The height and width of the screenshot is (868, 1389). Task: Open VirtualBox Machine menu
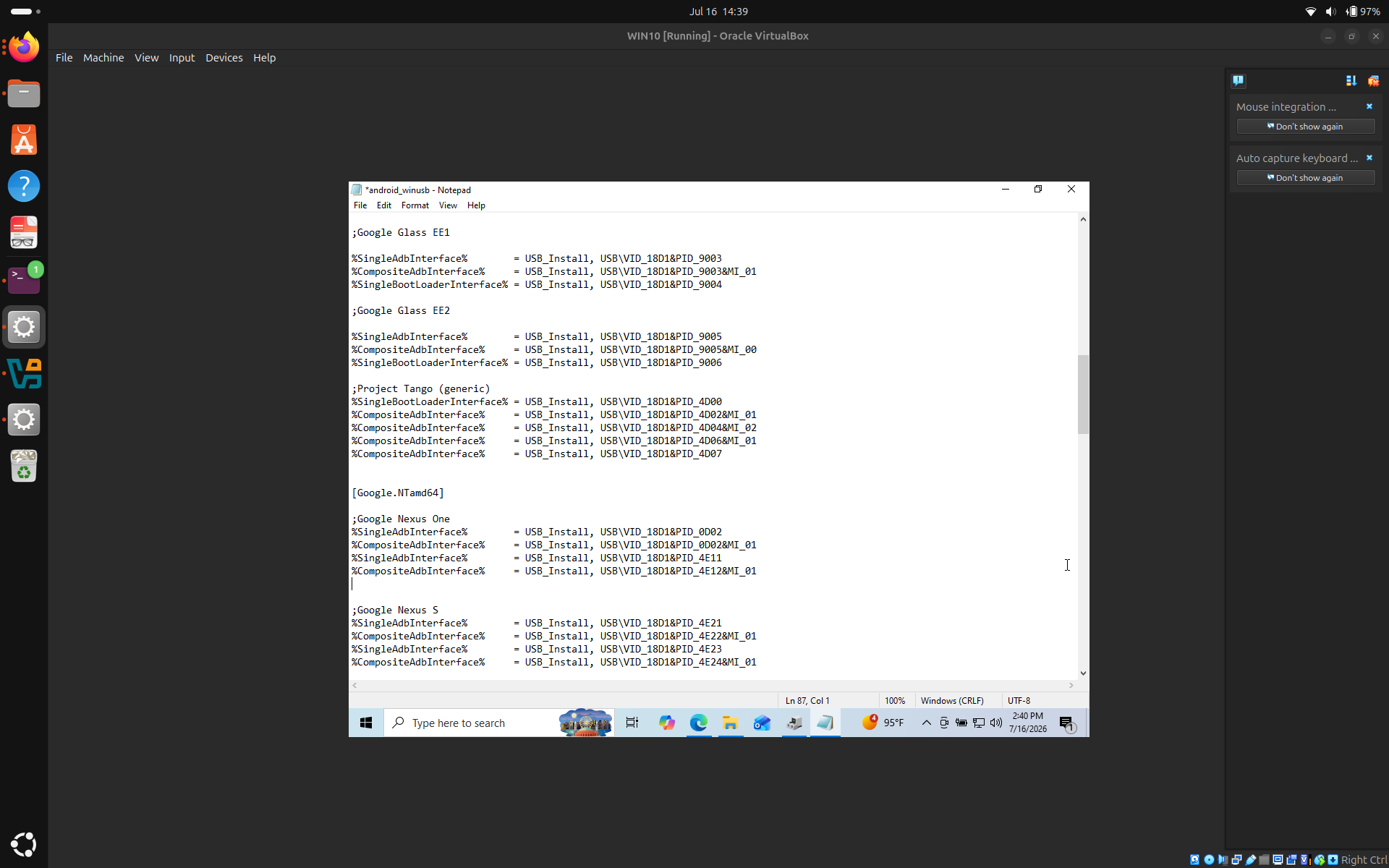click(103, 58)
